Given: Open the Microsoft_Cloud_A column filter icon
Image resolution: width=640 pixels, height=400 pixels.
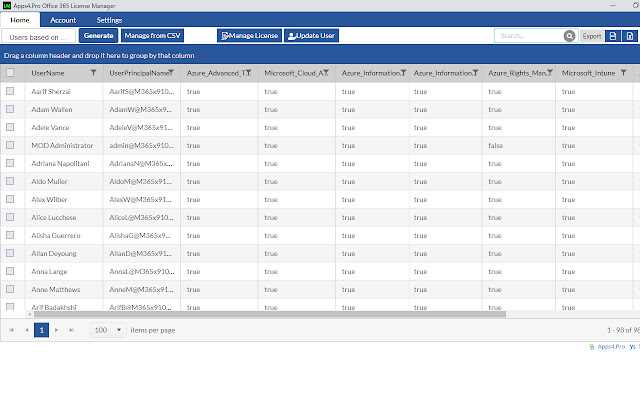Looking at the screenshot, I should [x=326, y=73].
